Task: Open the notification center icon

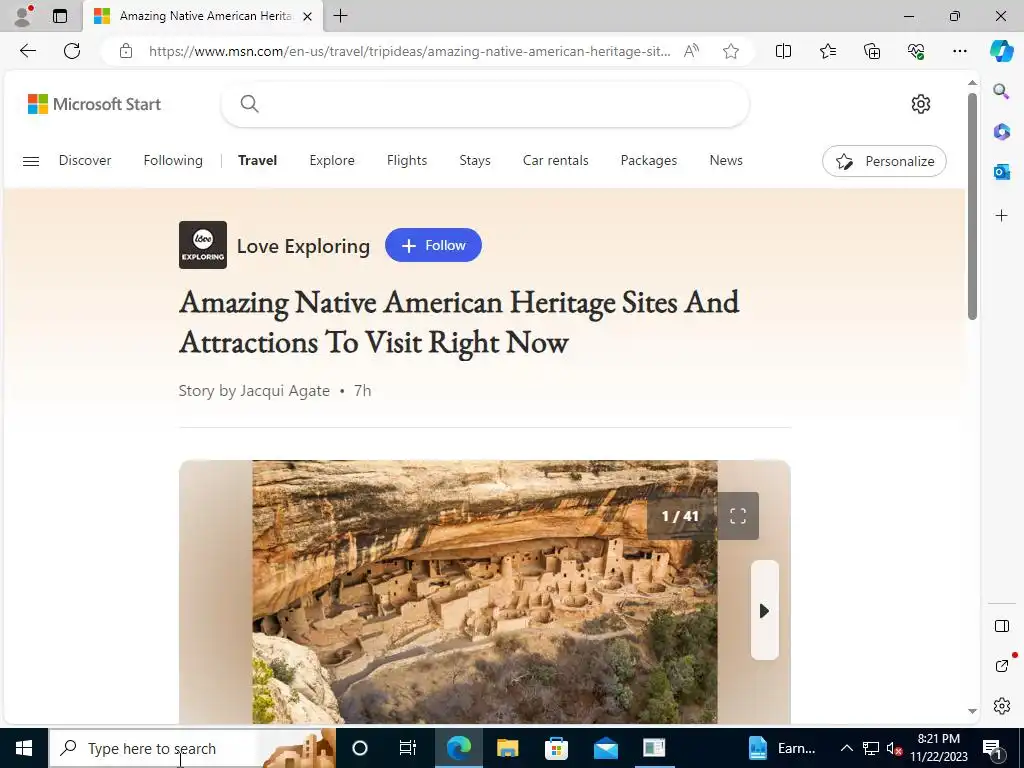Action: point(991,748)
